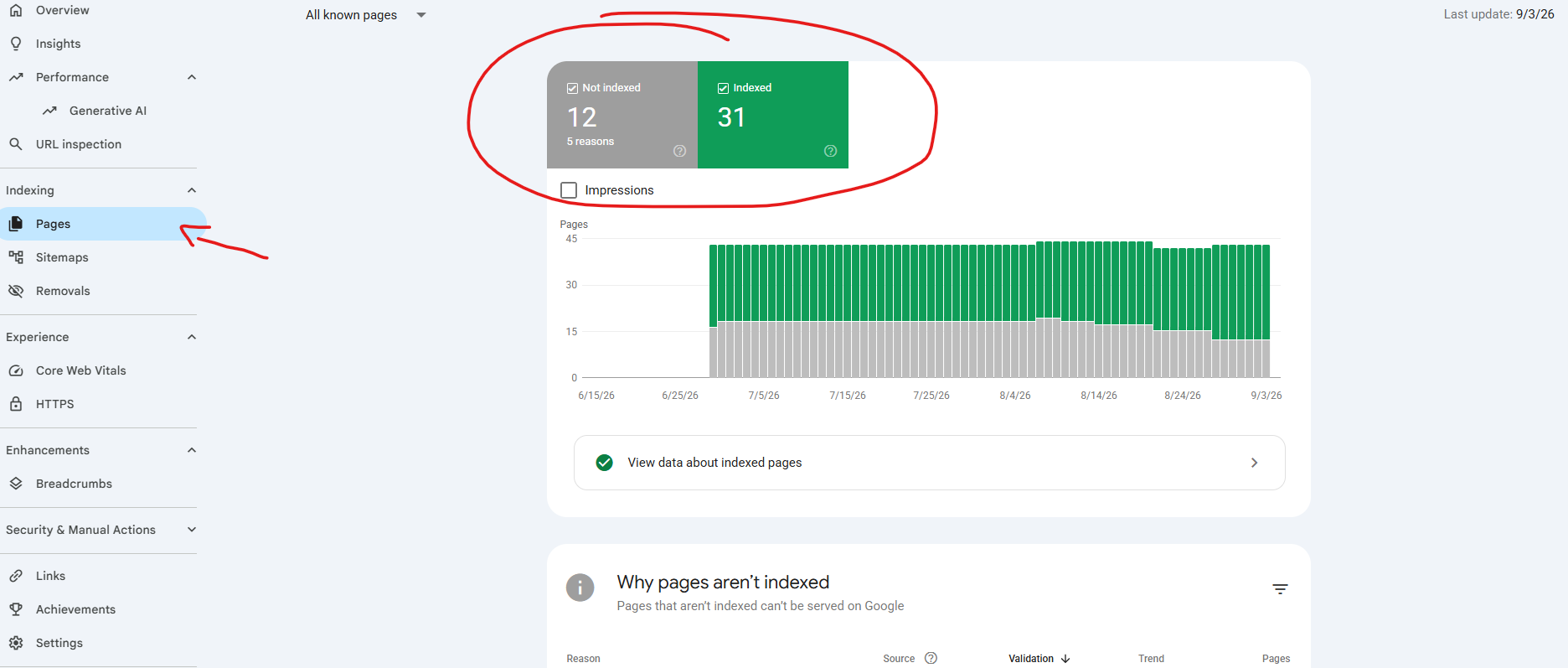The height and width of the screenshot is (668, 1568).
Task: Click the URL inspection magnifier icon
Action: [x=16, y=144]
